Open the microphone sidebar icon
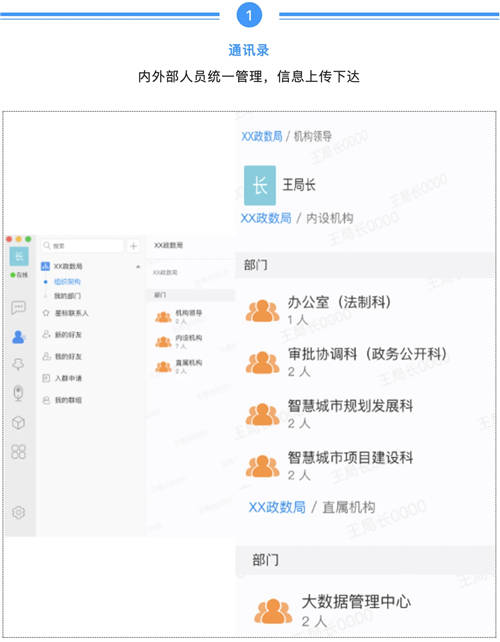The height and width of the screenshot is (642, 500). 18,393
